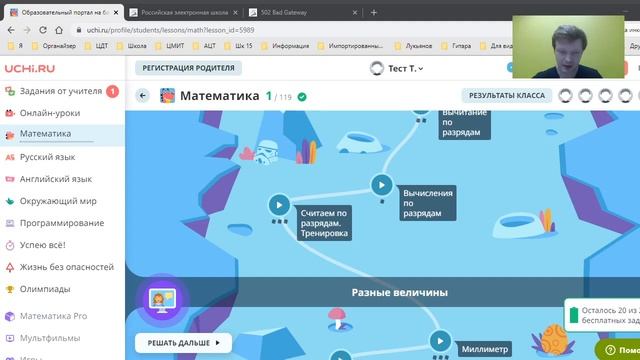640x360 pixels.
Task: Open Мультфильмы section
Action: 50,338
